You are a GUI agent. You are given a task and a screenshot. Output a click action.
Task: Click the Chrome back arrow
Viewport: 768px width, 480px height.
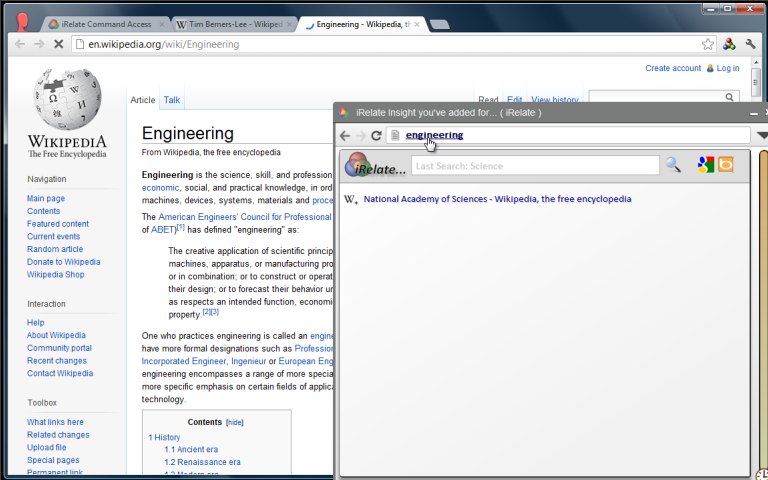(20, 44)
